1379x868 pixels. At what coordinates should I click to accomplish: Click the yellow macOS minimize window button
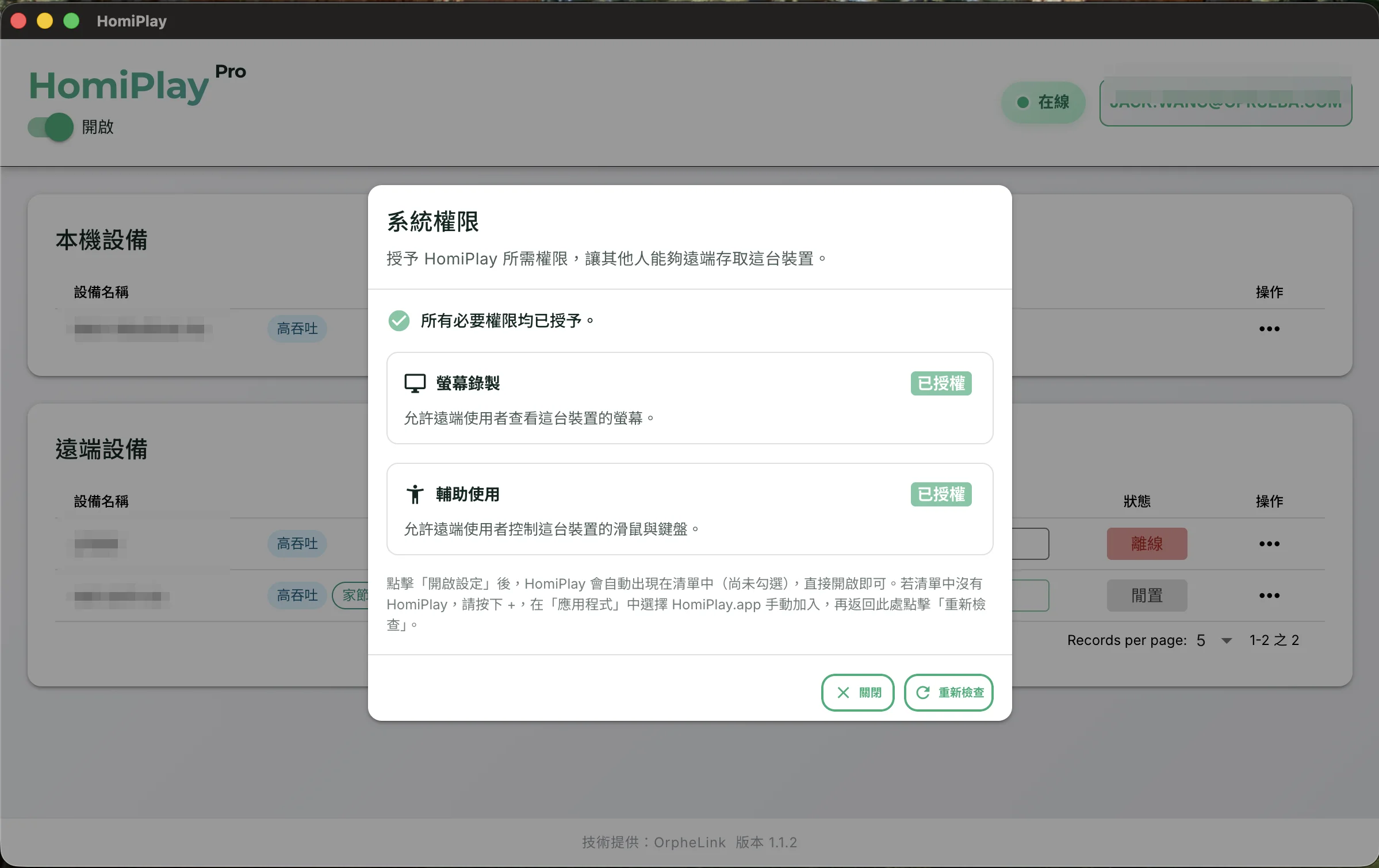pos(45,21)
